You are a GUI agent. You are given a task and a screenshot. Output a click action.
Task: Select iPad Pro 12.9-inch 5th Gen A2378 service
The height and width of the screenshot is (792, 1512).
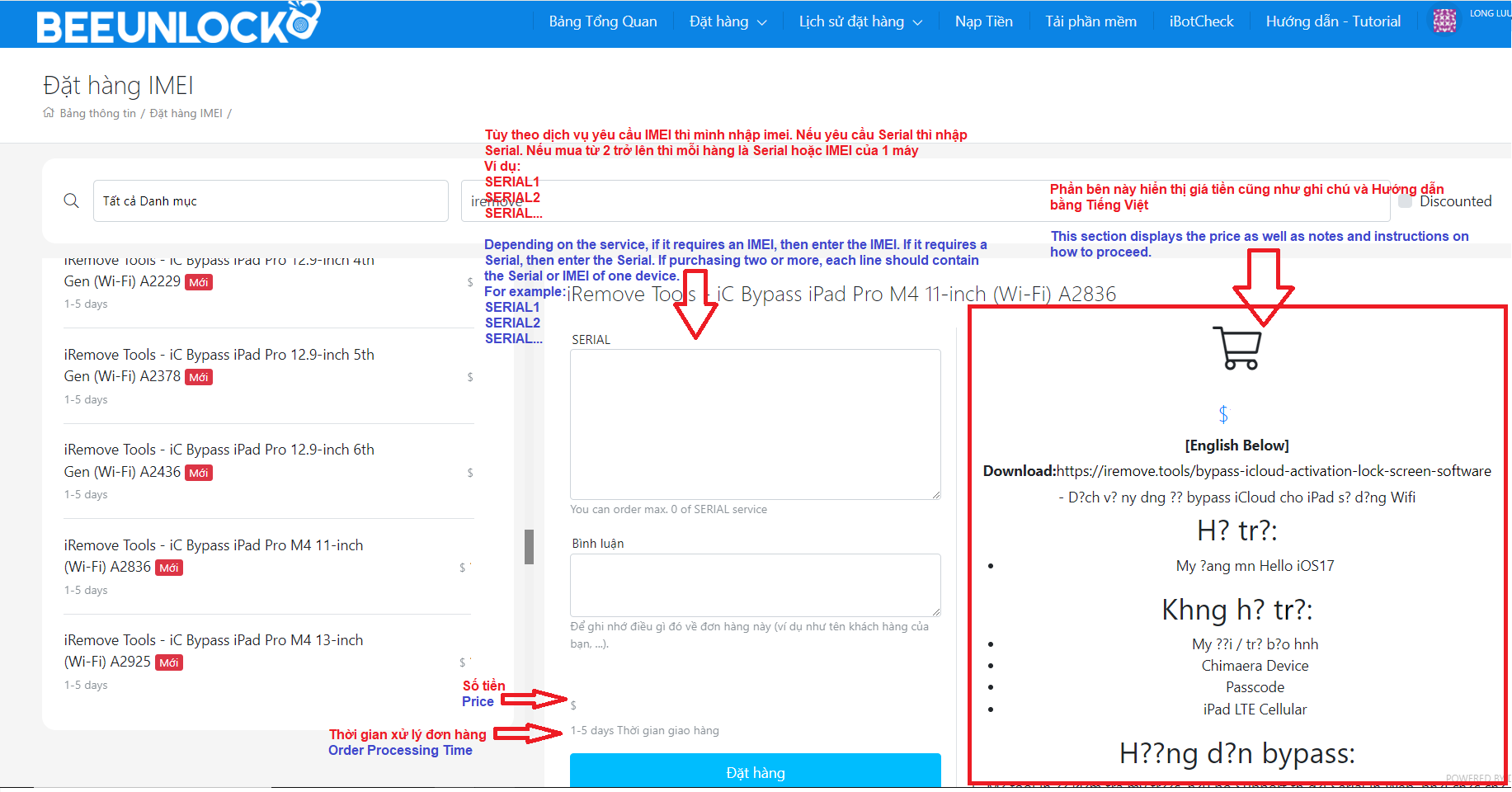click(x=268, y=375)
